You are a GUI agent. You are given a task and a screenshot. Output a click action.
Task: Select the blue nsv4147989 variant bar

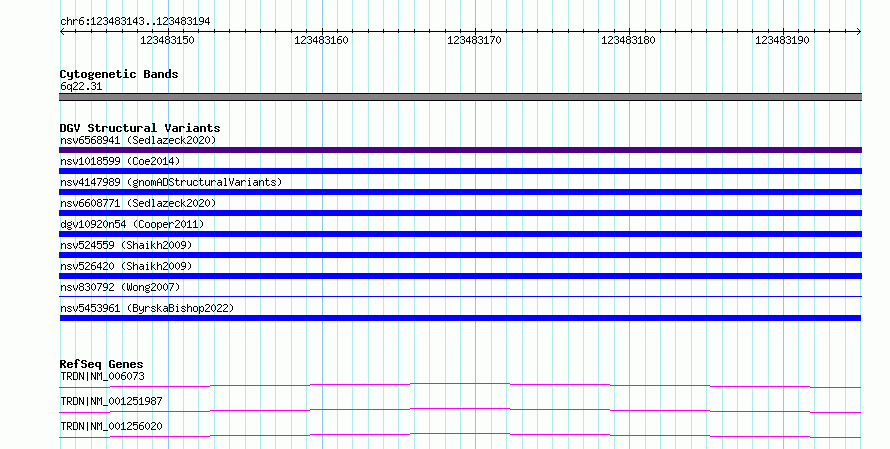point(460,192)
